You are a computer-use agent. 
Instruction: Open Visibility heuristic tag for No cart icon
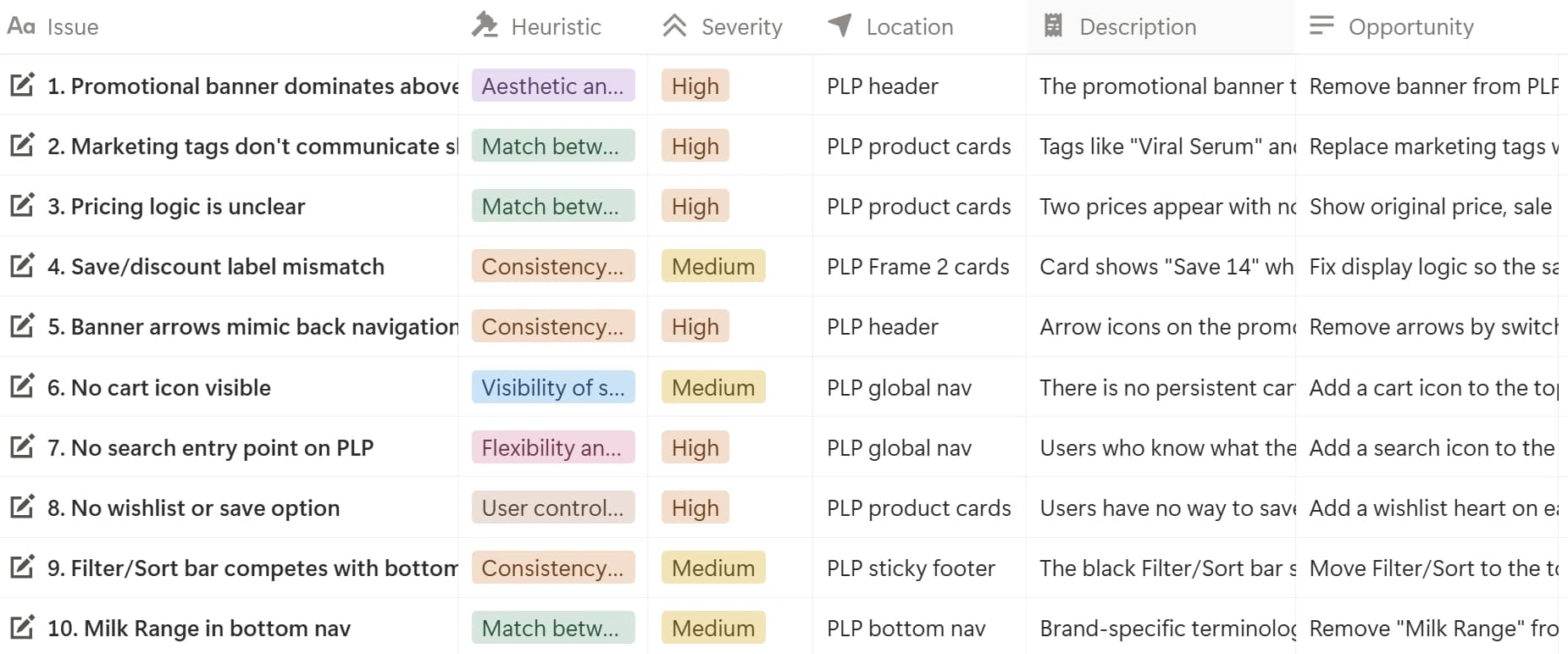tap(553, 387)
